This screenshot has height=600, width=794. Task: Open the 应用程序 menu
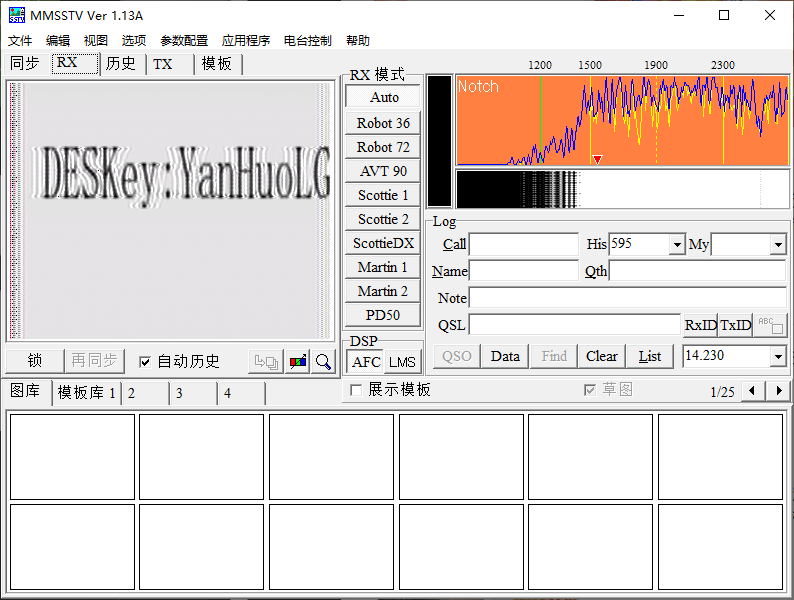coord(246,41)
